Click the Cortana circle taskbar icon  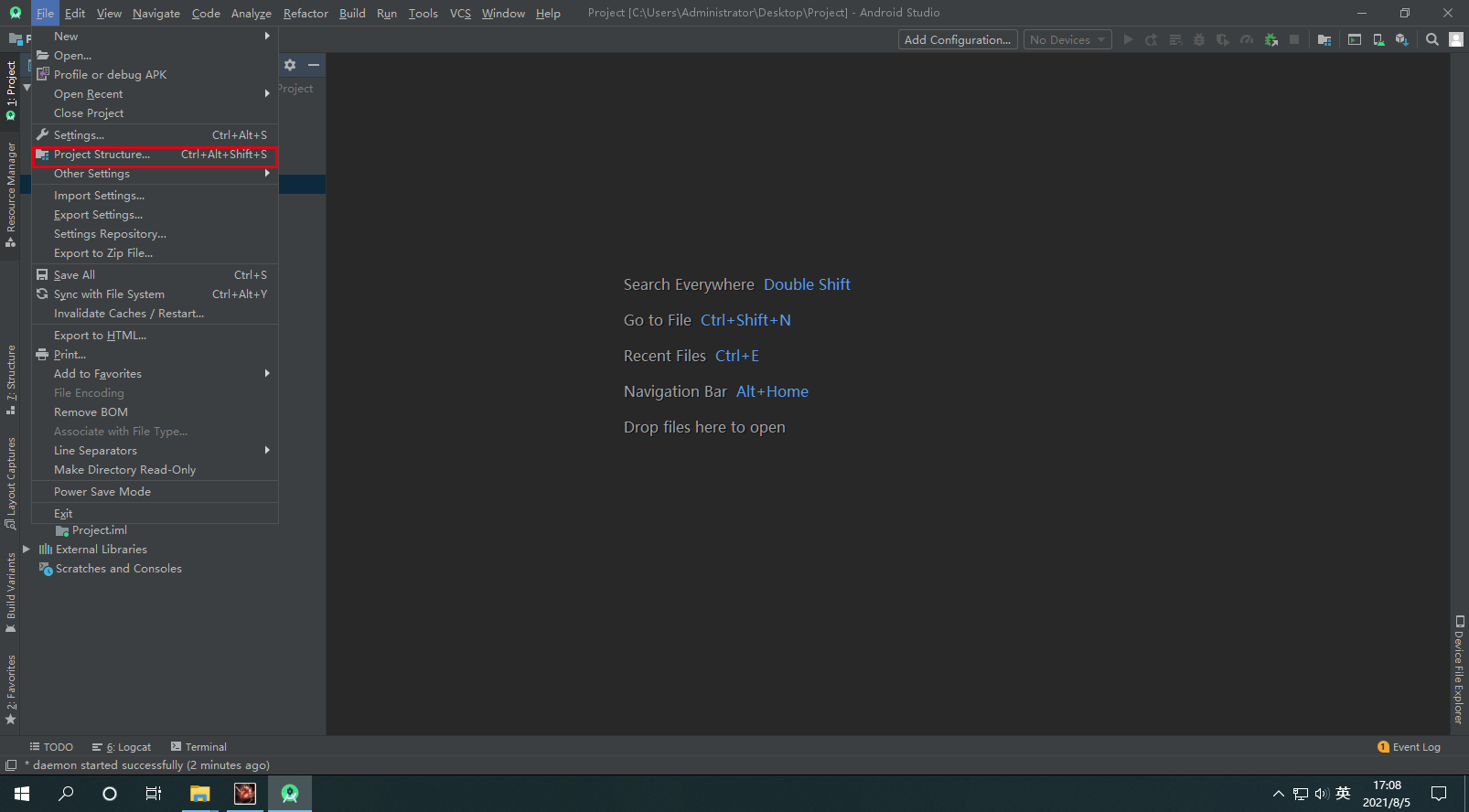pyautogui.click(x=110, y=794)
